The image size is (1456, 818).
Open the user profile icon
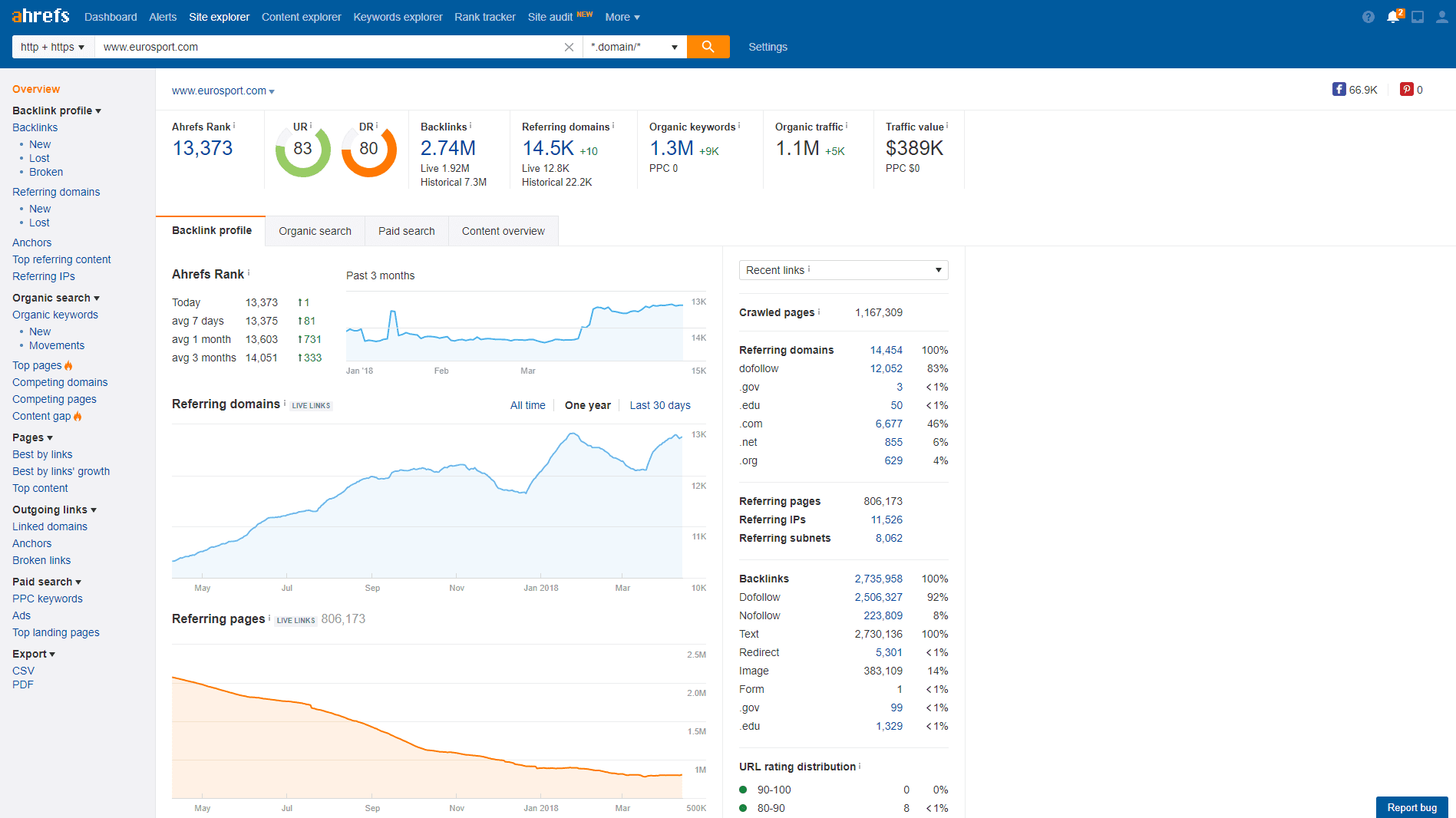tap(1441, 16)
